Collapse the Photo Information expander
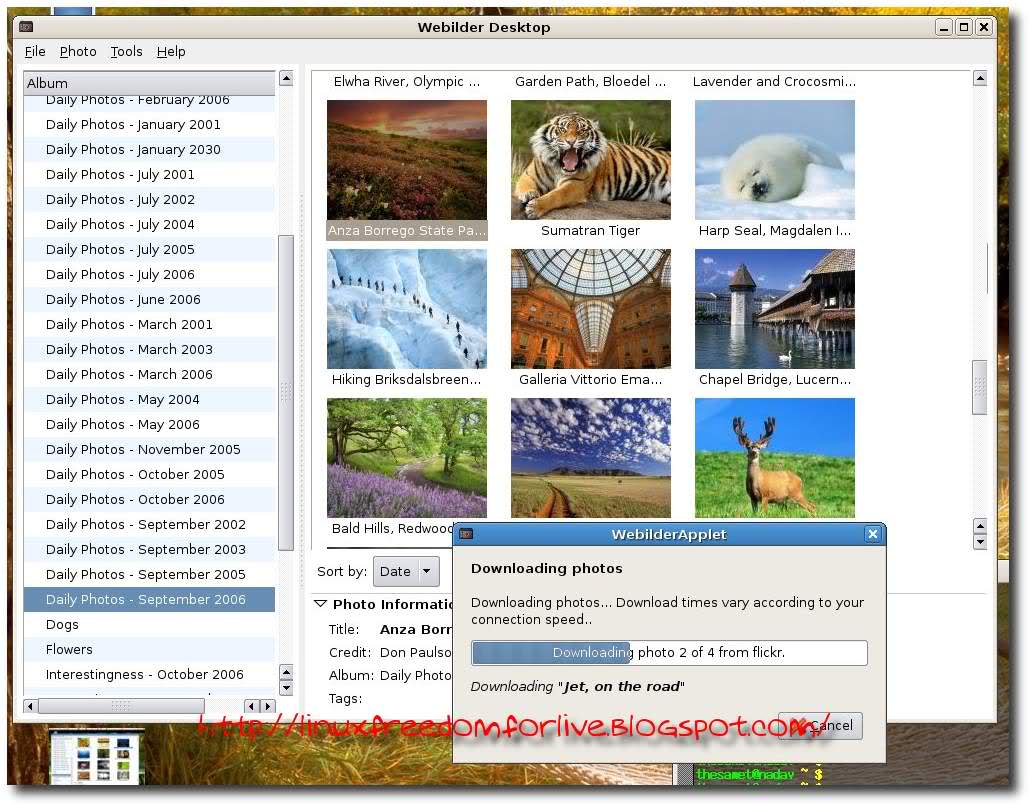 [x=321, y=604]
